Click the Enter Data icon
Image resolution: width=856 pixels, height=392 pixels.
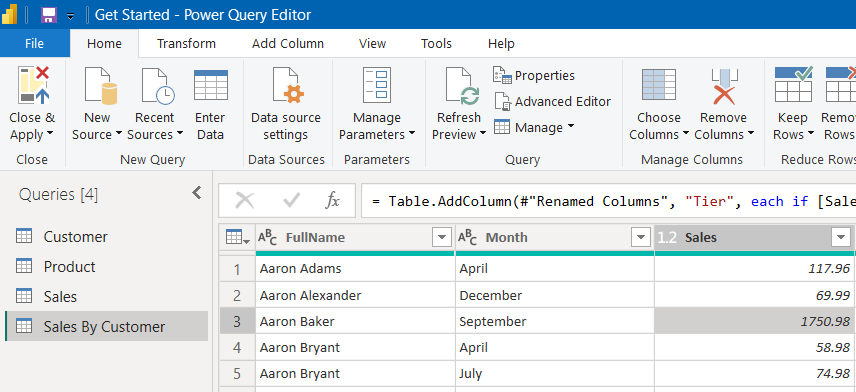pos(211,85)
